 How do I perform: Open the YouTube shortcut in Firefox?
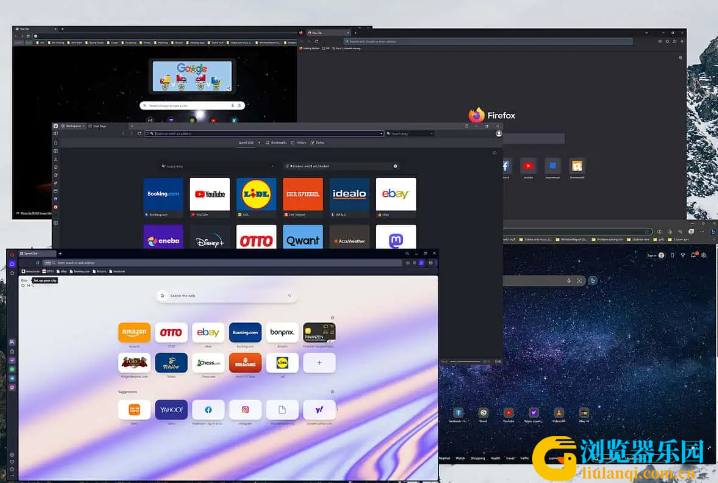[528, 166]
